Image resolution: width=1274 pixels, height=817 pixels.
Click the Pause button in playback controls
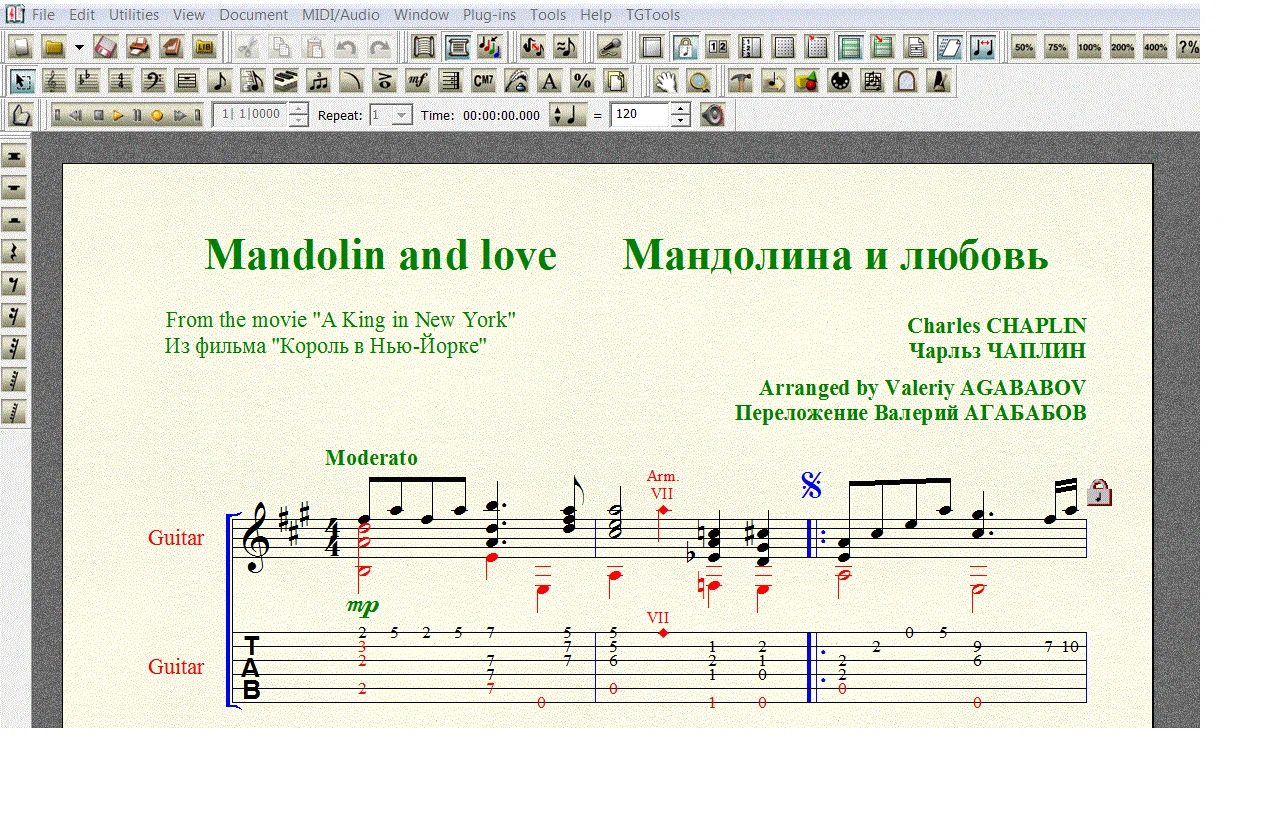point(137,115)
